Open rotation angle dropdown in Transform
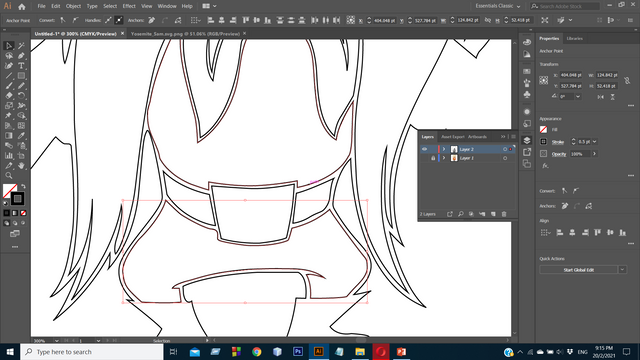The height and width of the screenshot is (360, 640). [x=578, y=97]
